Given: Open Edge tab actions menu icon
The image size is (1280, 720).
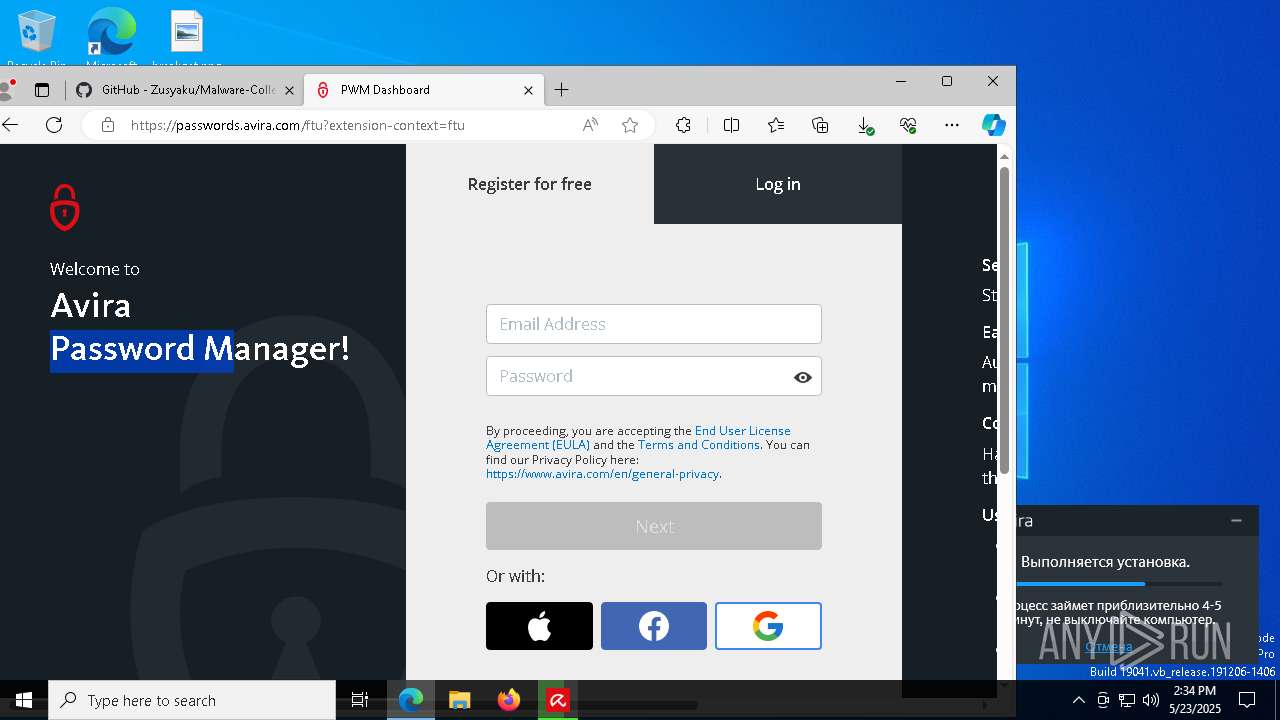Looking at the screenshot, I should (x=42, y=90).
